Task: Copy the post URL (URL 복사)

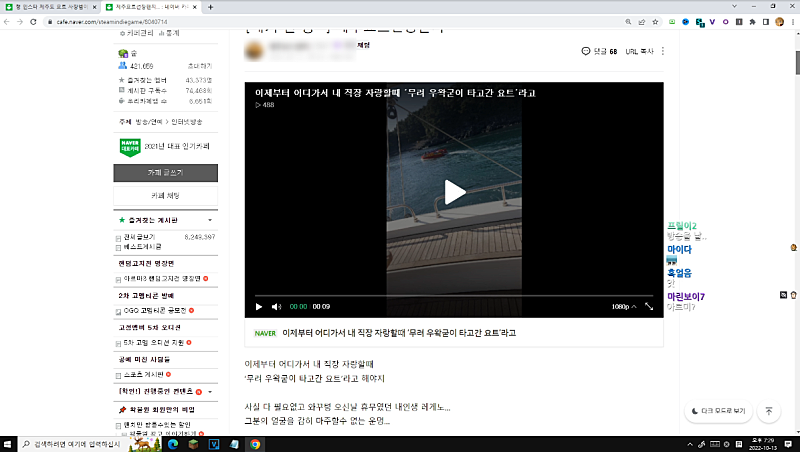Action: 639,51
